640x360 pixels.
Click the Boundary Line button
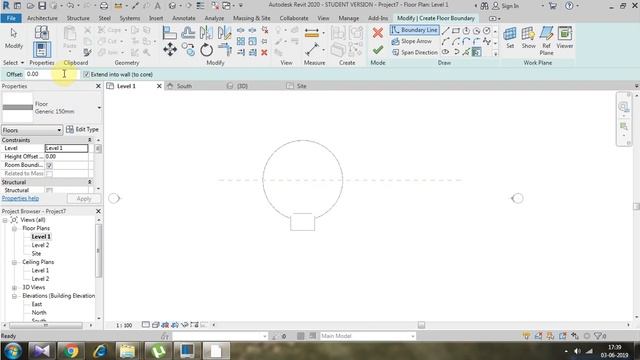click(414, 30)
